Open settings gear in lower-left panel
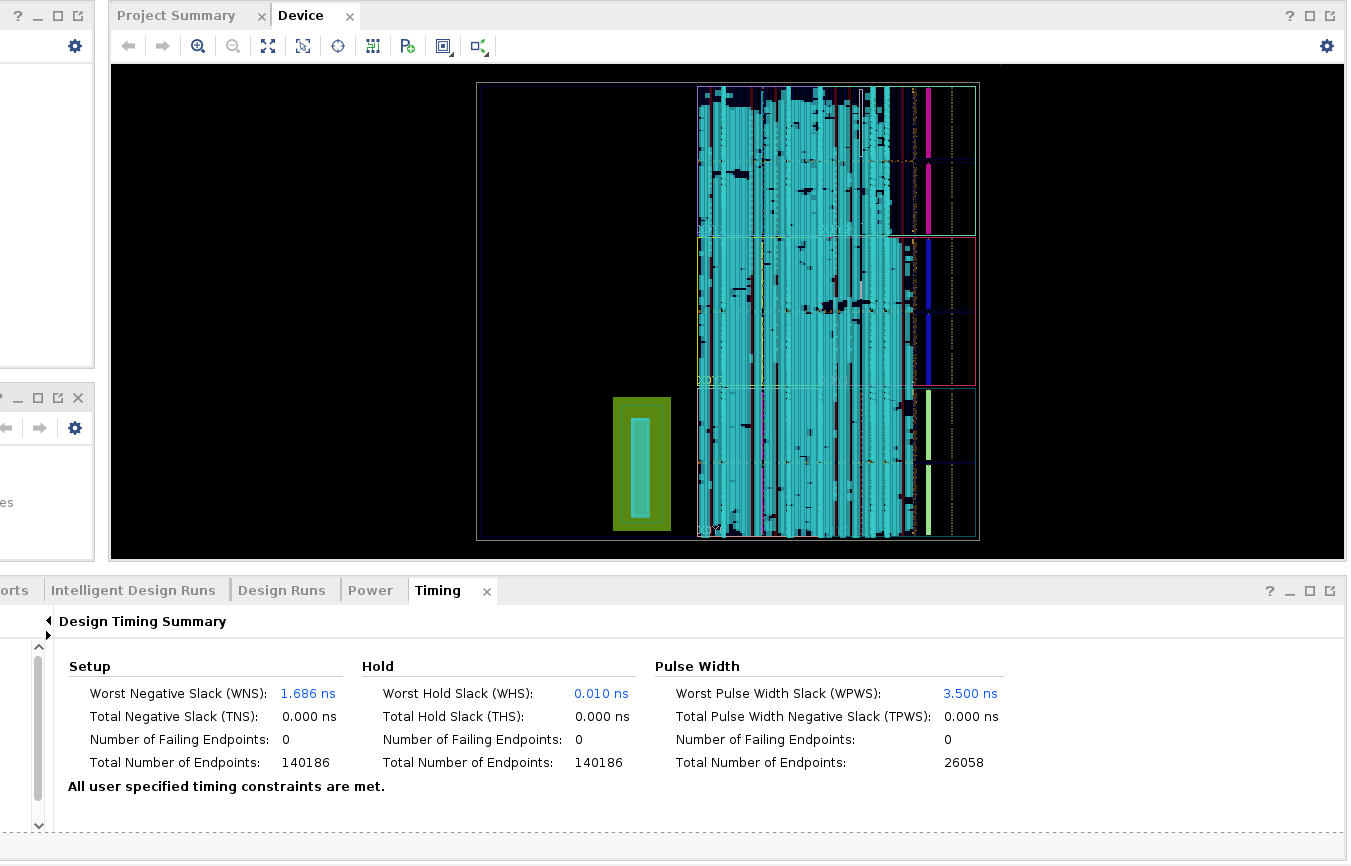Viewport: 1351px width, 866px height. [75, 428]
